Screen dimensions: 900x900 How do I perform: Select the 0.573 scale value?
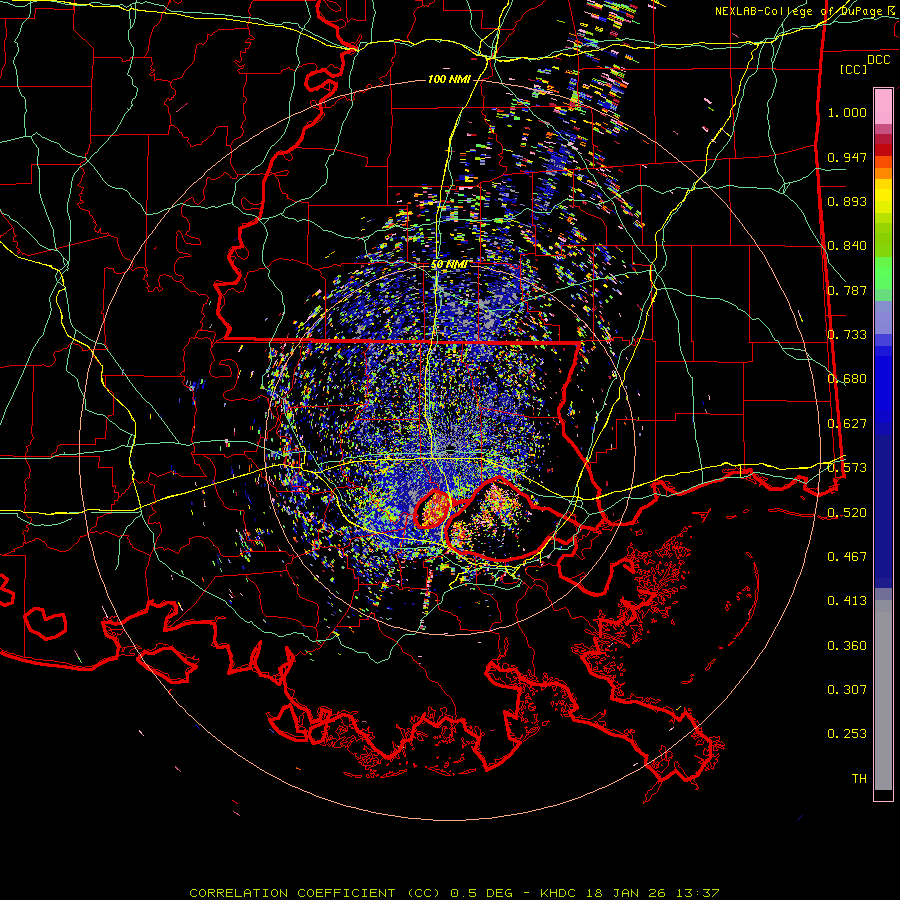tap(847, 468)
